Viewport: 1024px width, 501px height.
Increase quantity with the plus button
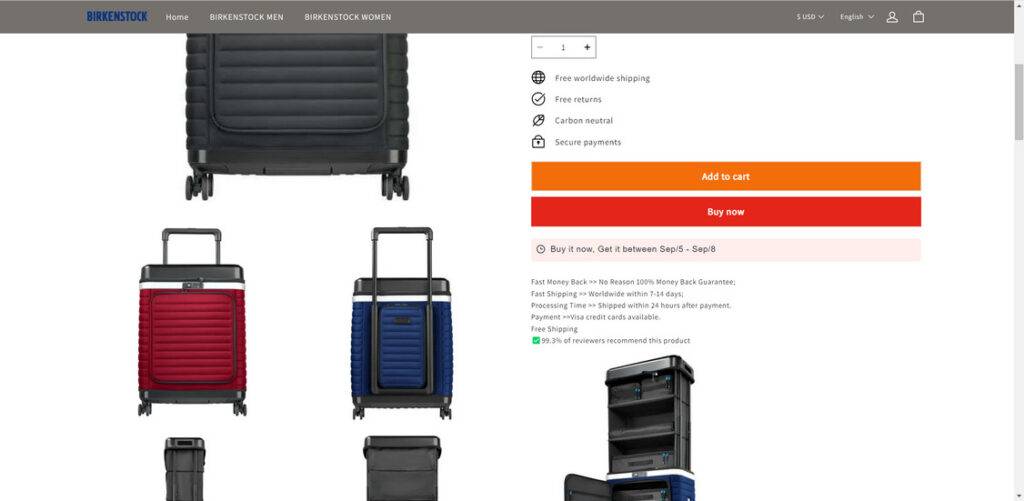(x=587, y=47)
